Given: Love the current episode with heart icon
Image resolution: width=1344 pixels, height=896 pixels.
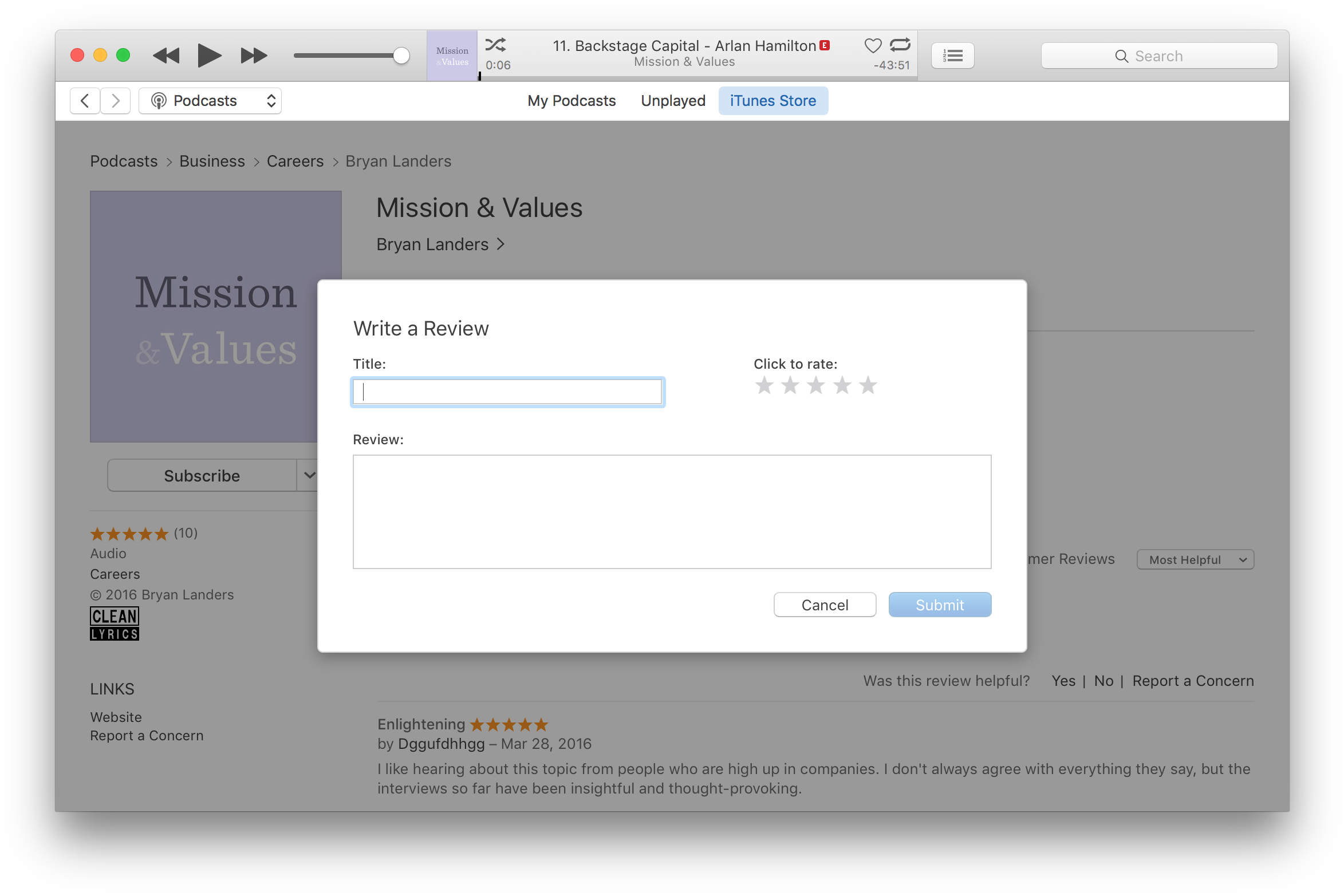Looking at the screenshot, I should coord(873,45).
